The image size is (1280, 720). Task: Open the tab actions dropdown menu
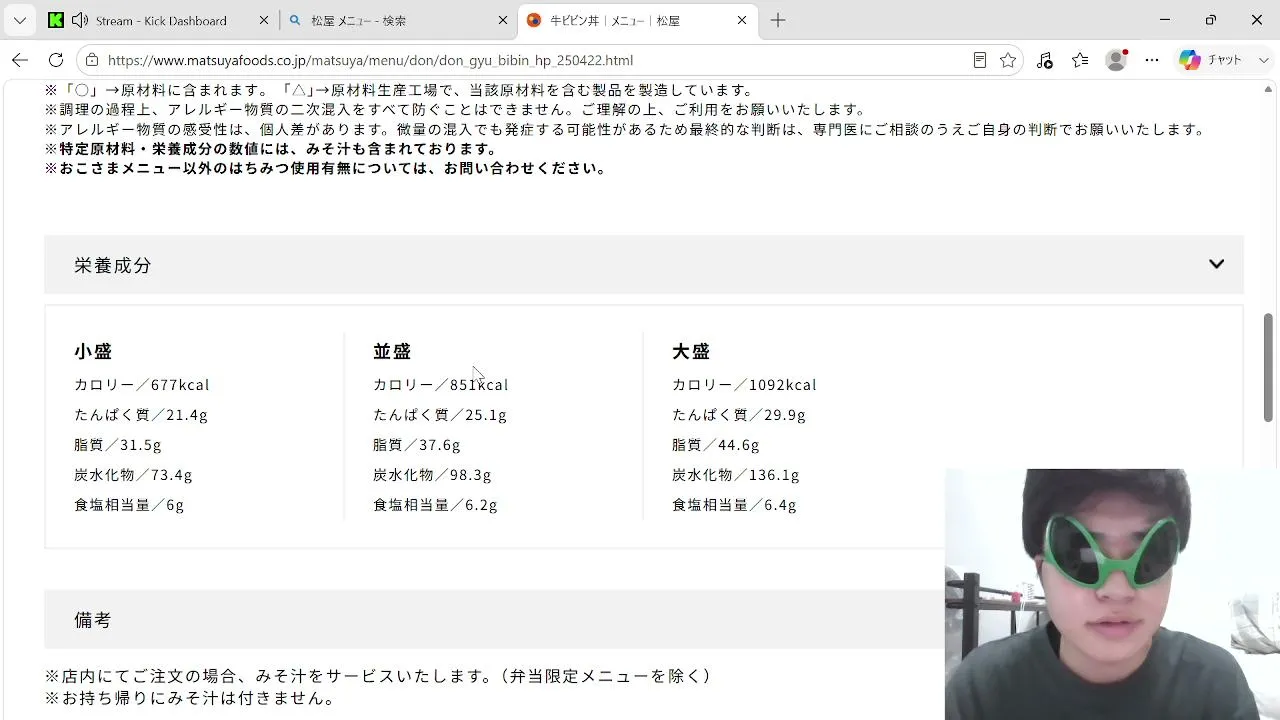pyautogui.click(x=19, y=20)
